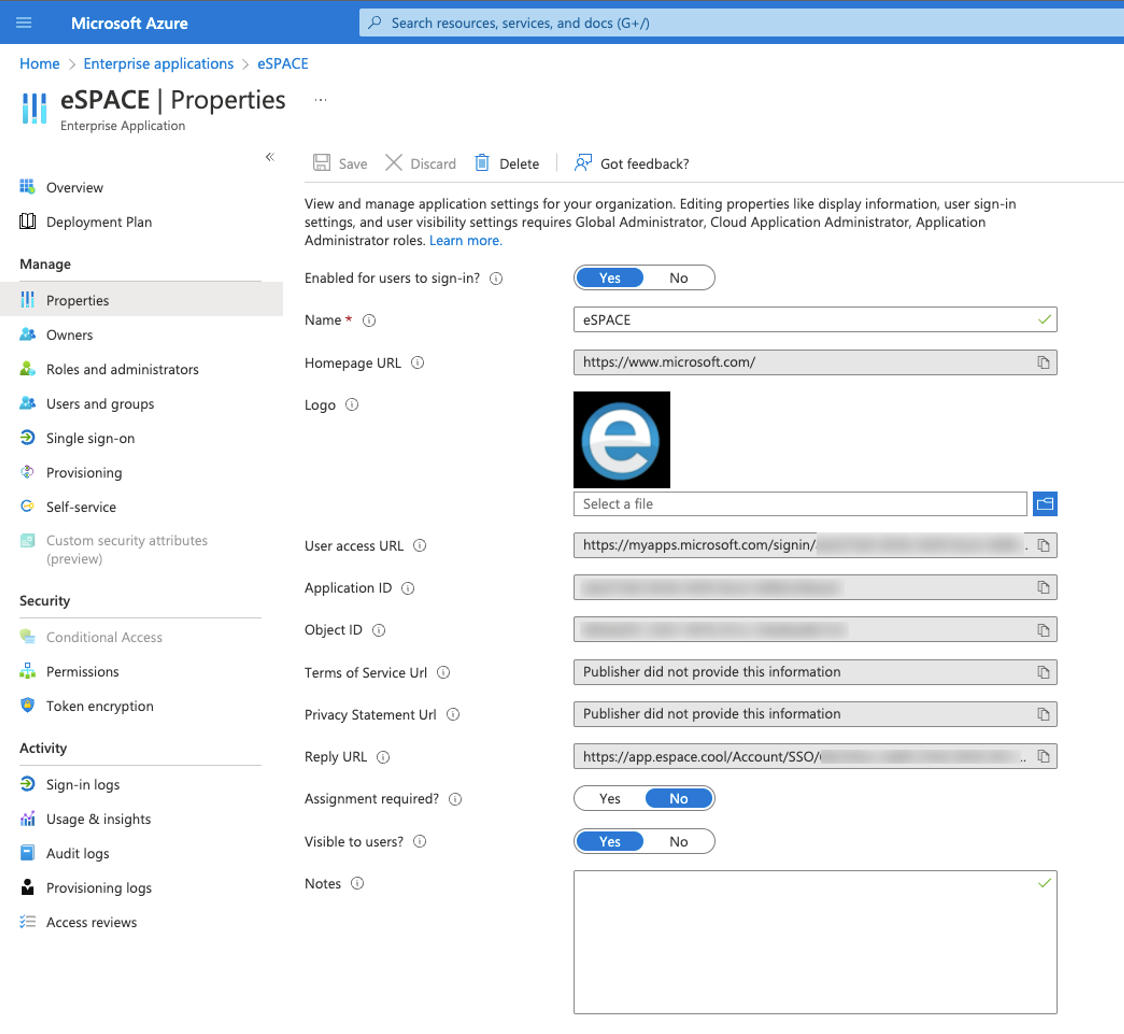Screen dimensions: 1124x1034
Task: Collapse the left navigation sidebar
Action: [269, 157]
